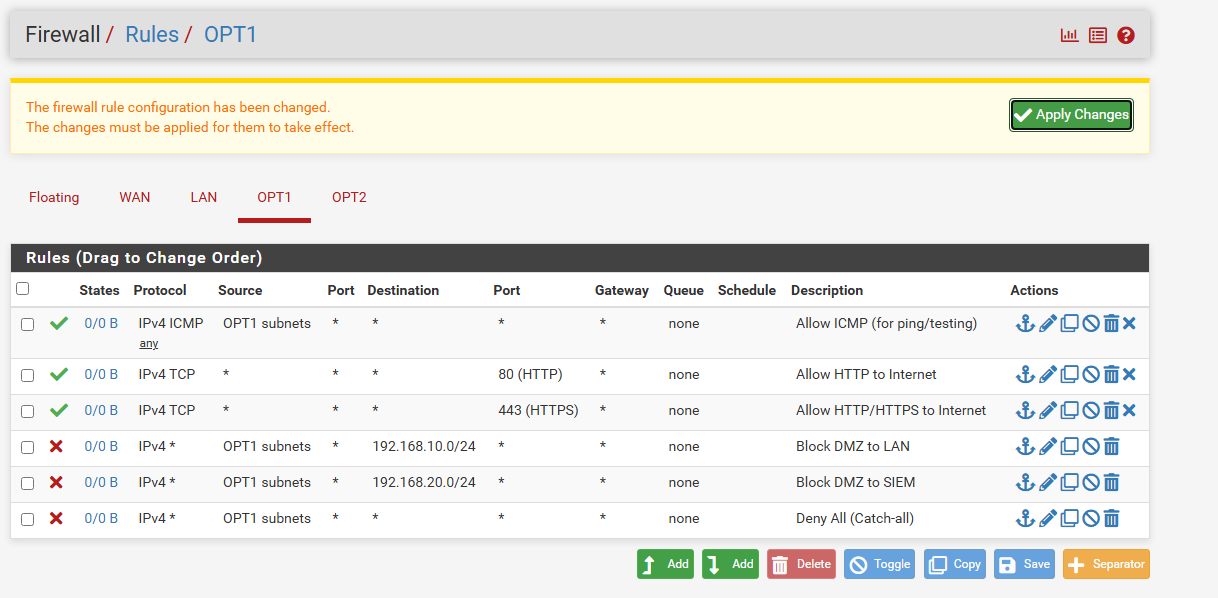Viewport: 1218px width, 598px height.
Task: View the status graph icon in header
Action: pos(1070,35)
